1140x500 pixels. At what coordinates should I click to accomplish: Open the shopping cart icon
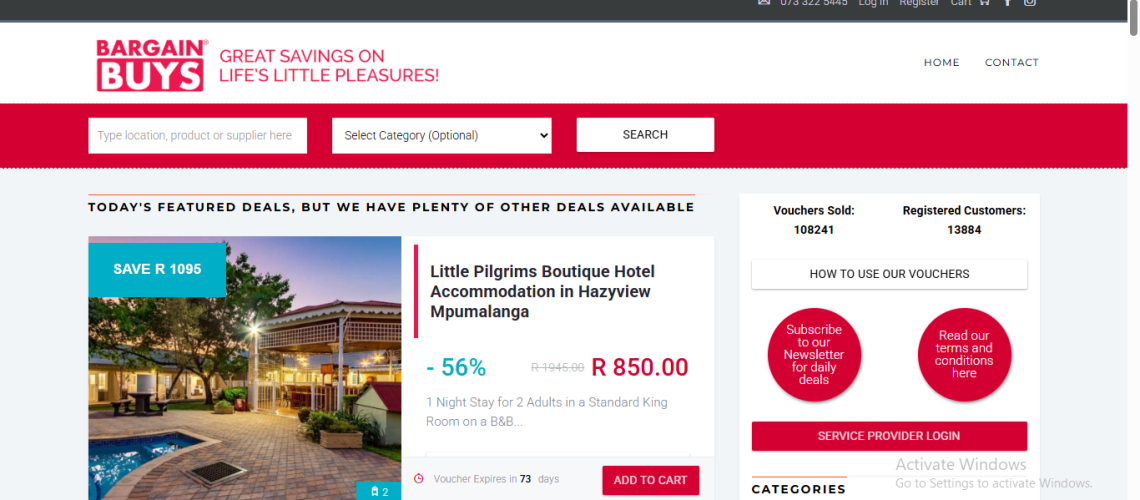(x=985, y=3)
